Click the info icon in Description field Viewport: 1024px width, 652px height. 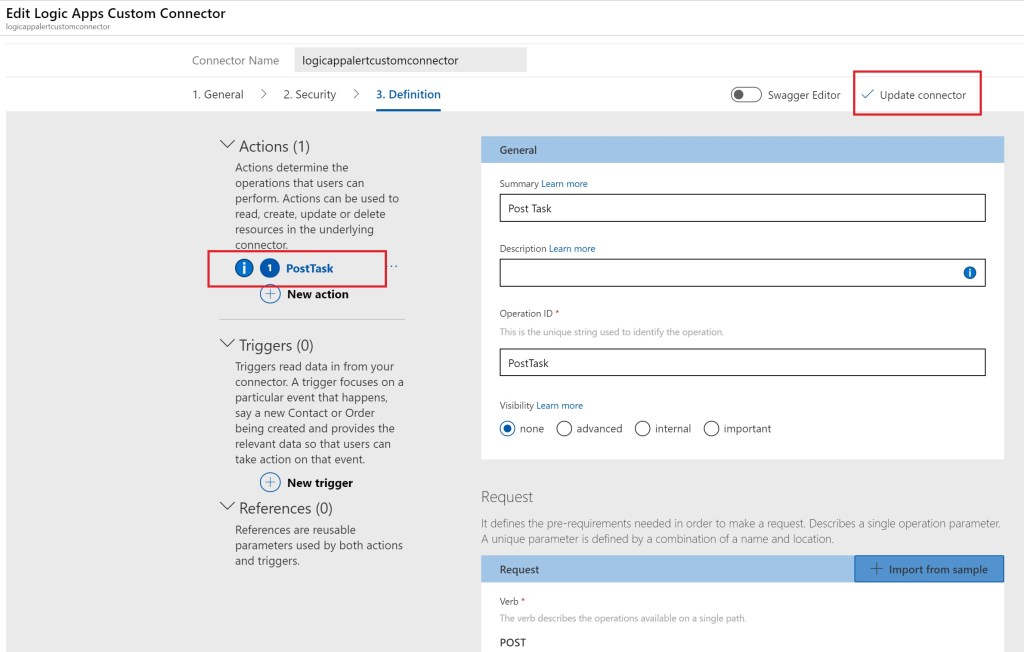(969, 273)
